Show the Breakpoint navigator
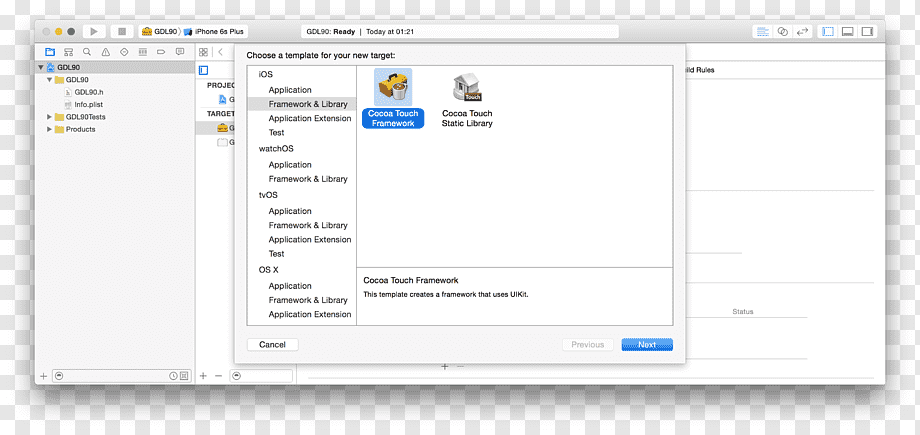 161,52
